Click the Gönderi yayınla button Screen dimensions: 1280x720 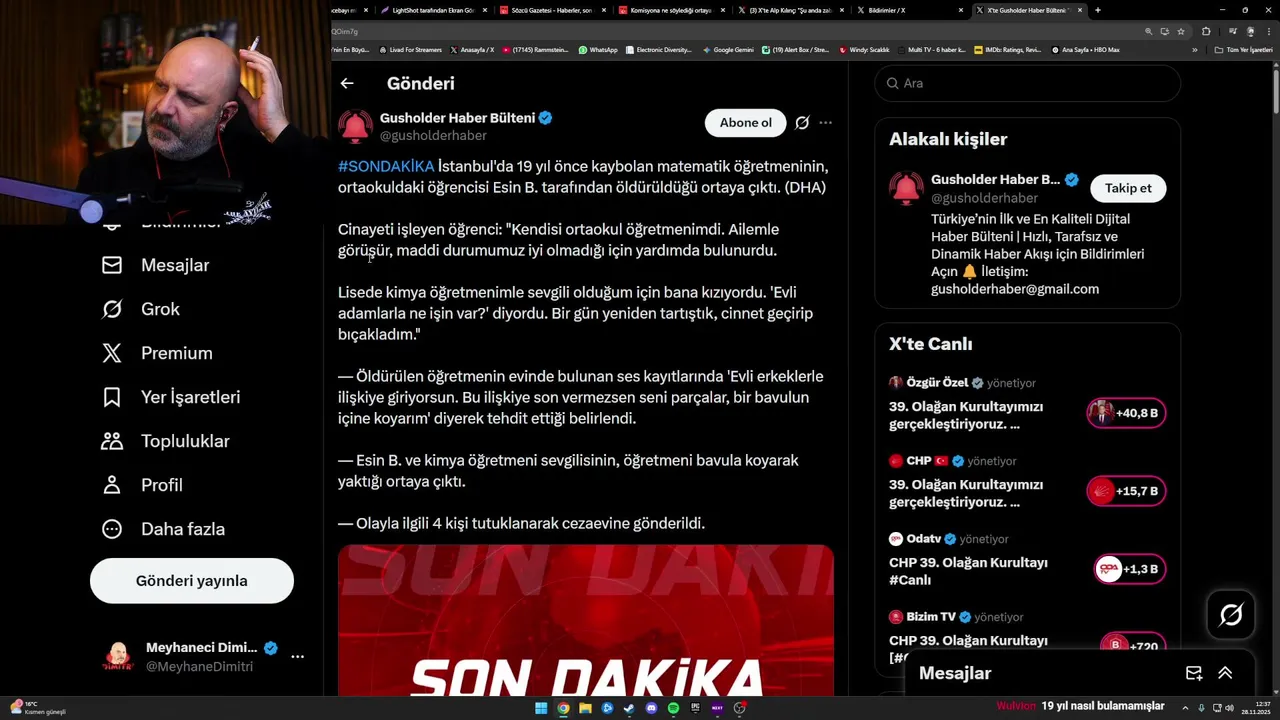click(192, 581)
